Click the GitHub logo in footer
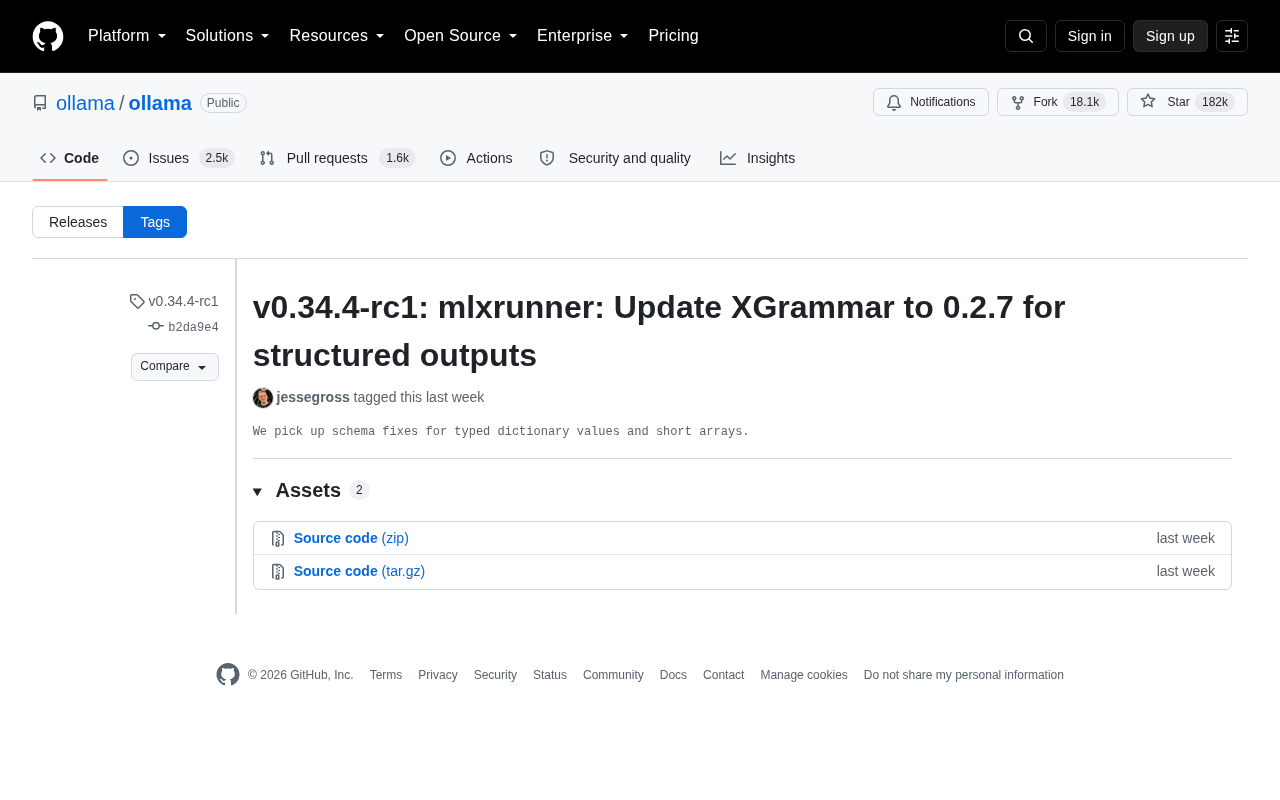The width and height of the screenshot is (1280, 800). coord(228,675)
